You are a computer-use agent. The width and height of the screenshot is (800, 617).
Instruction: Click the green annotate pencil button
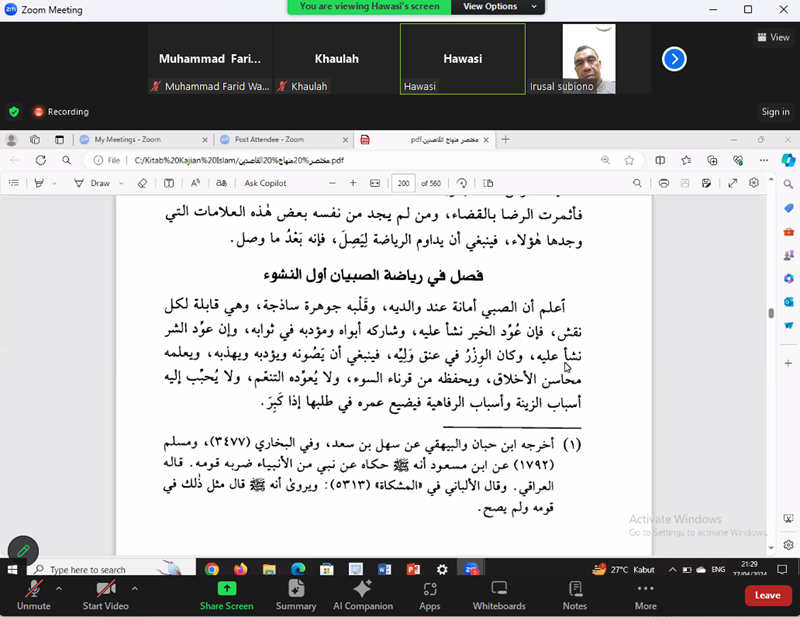click(x=23, y=551)
